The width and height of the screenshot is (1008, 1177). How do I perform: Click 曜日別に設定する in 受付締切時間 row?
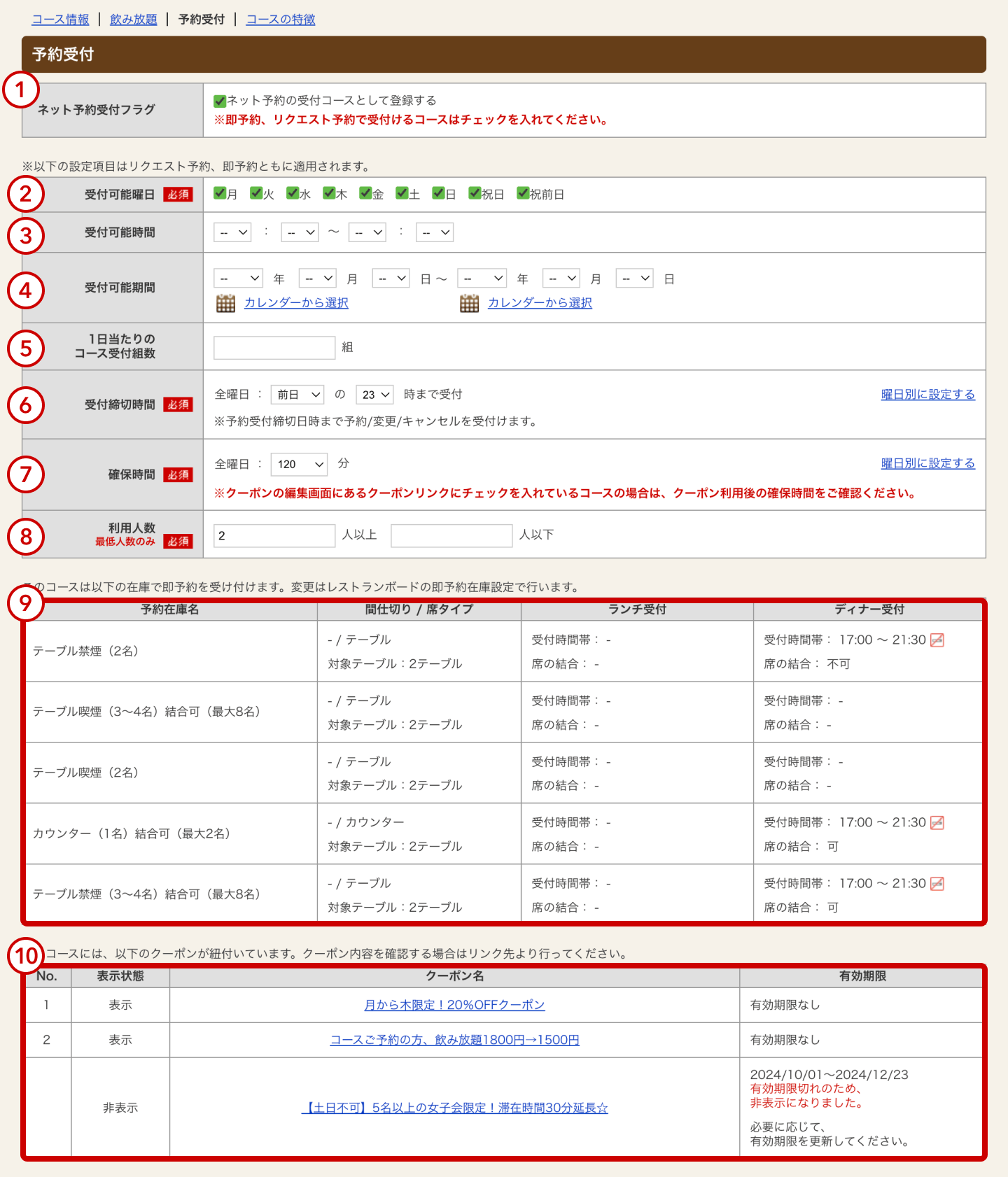[927, 395]
